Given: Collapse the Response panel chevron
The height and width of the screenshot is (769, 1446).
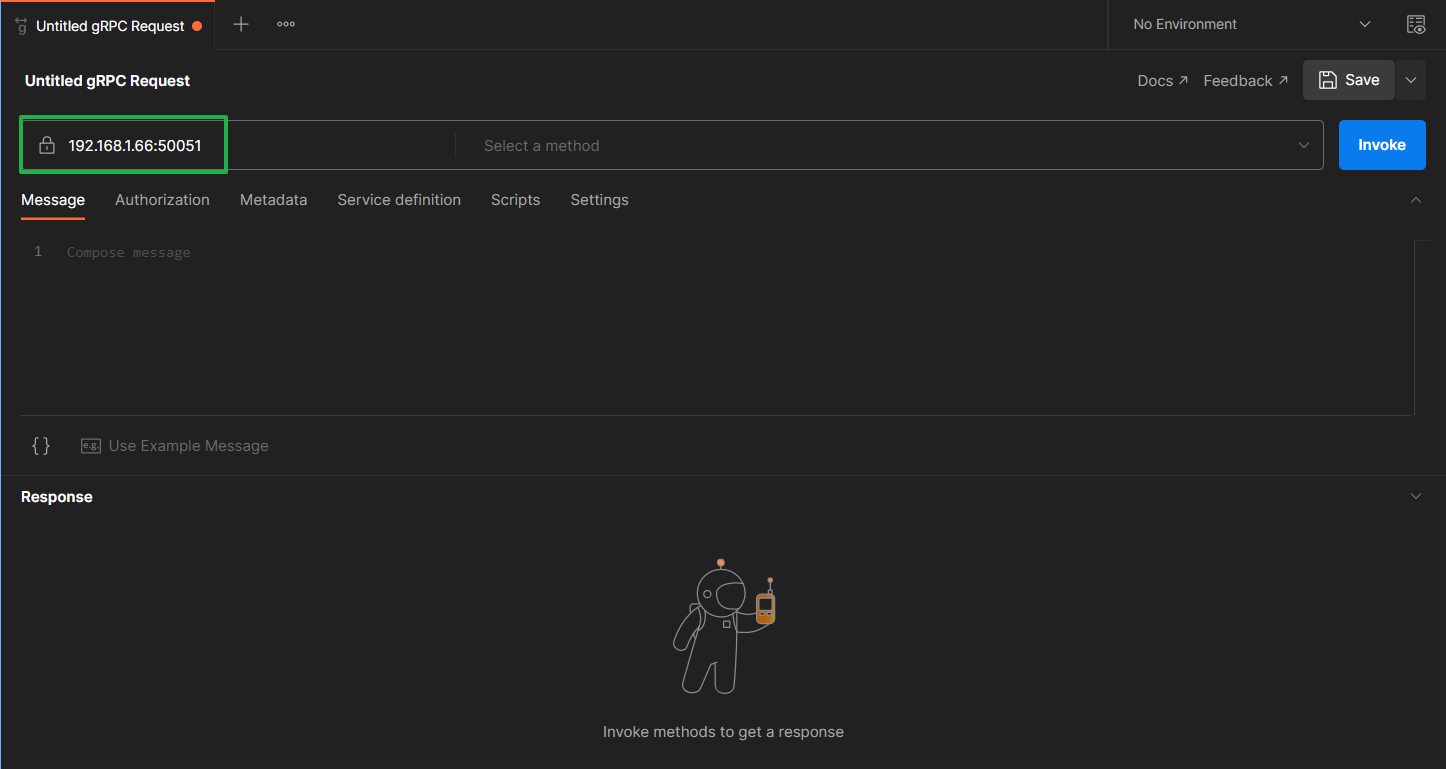Looking at the screenshot, I should tap(1415, 497).
